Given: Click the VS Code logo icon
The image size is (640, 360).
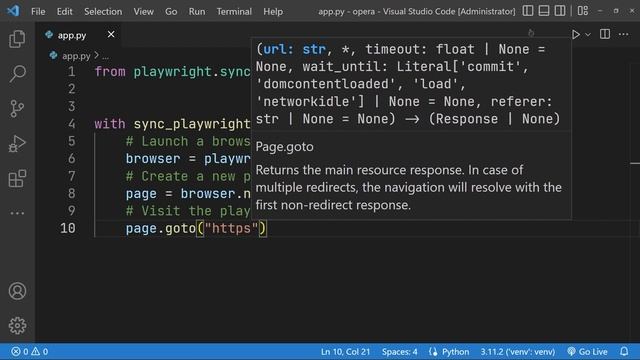Looking at the screenshot, I should pos(13,11).
